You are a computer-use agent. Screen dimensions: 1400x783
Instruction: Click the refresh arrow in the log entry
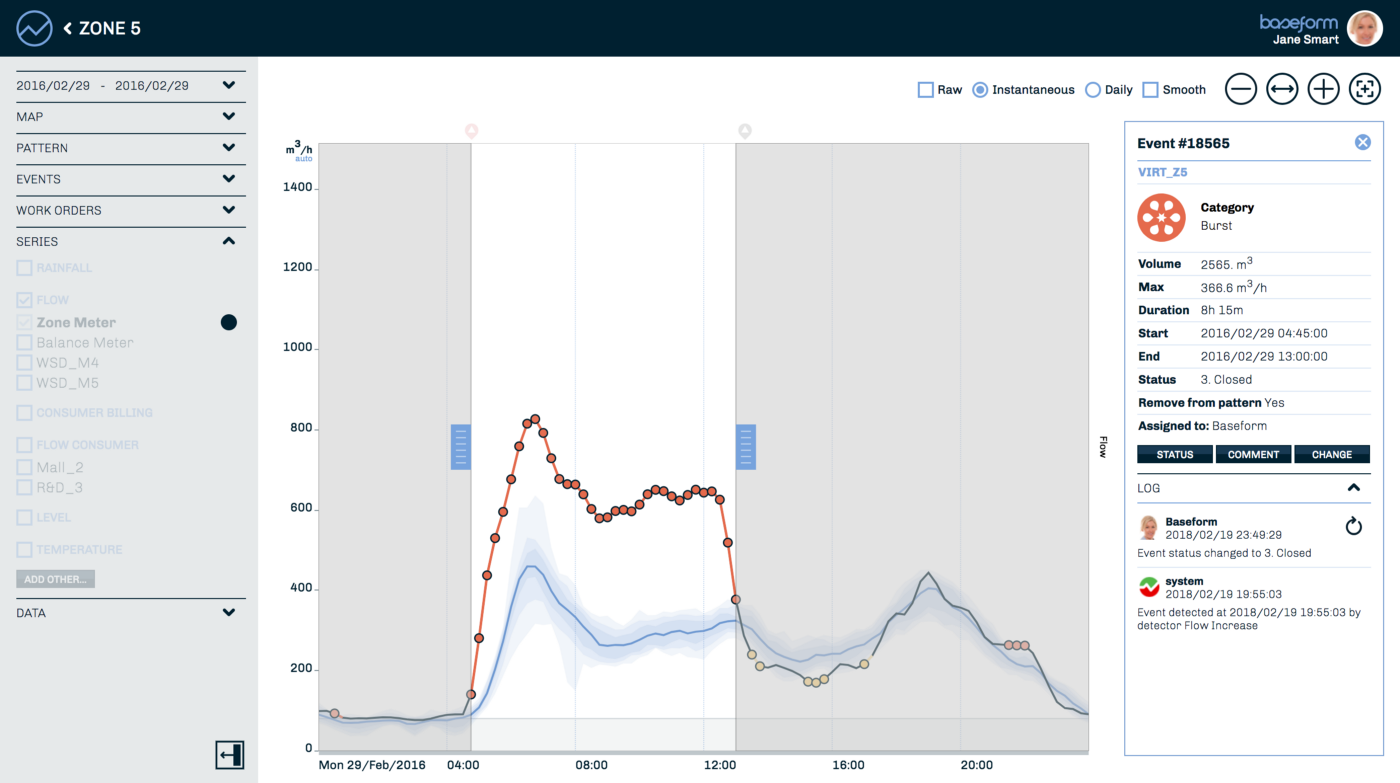coord(1353,526)
